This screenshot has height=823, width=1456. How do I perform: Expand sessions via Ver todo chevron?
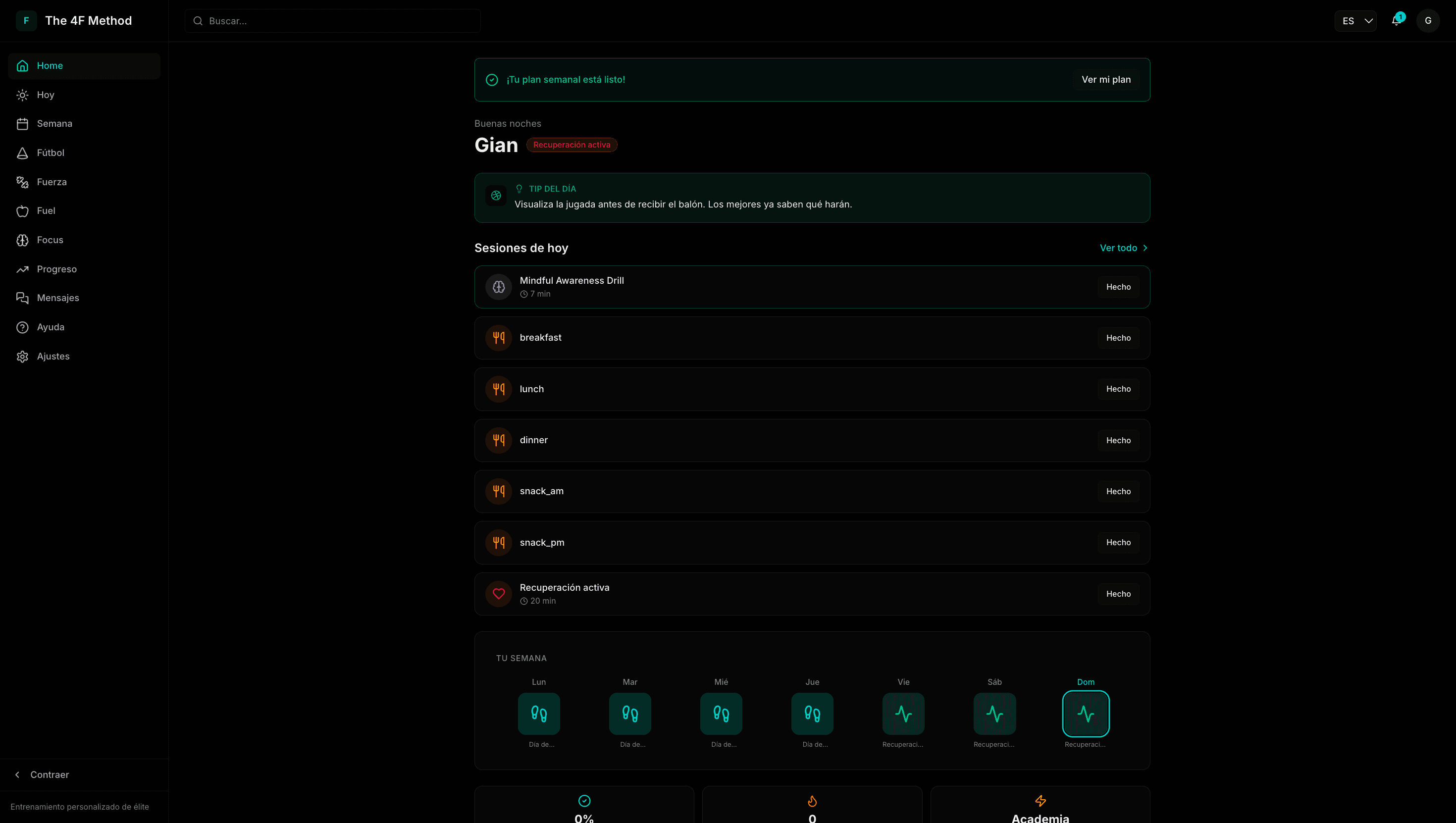point(1145,248)
